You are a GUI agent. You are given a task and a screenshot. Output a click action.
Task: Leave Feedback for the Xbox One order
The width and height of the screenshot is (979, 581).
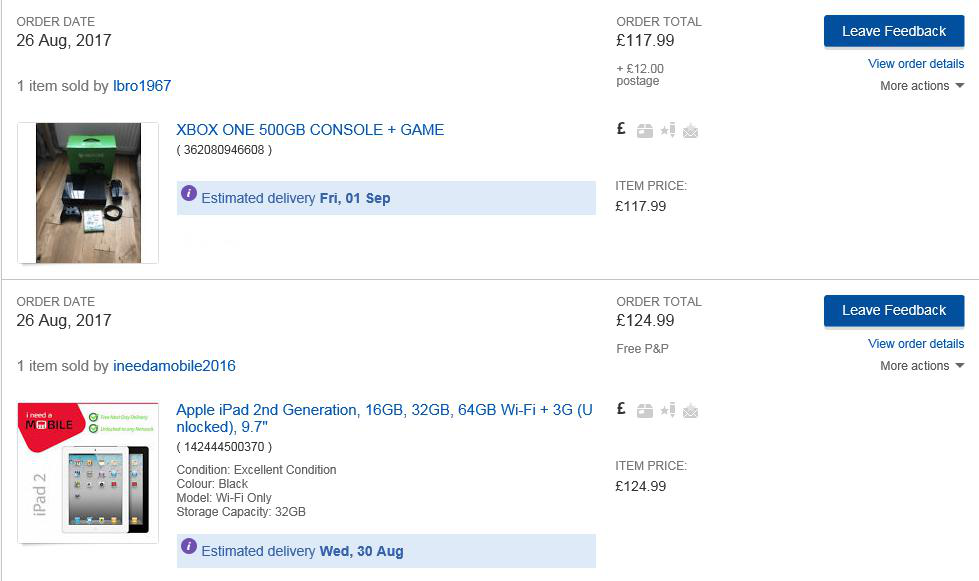(894, 31)
